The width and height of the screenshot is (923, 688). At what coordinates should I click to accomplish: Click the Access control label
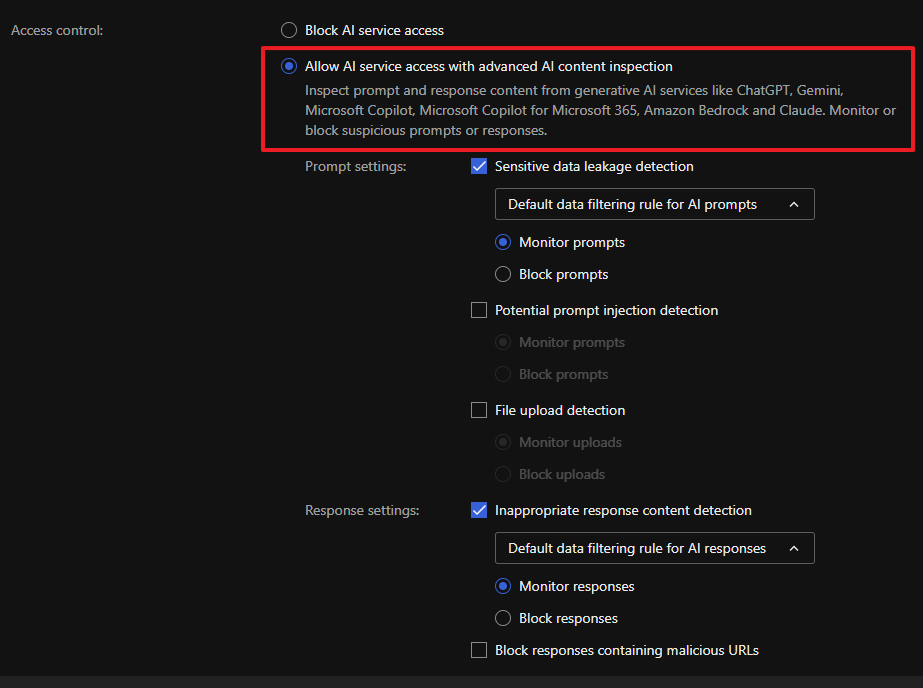[x=57, y=30]
